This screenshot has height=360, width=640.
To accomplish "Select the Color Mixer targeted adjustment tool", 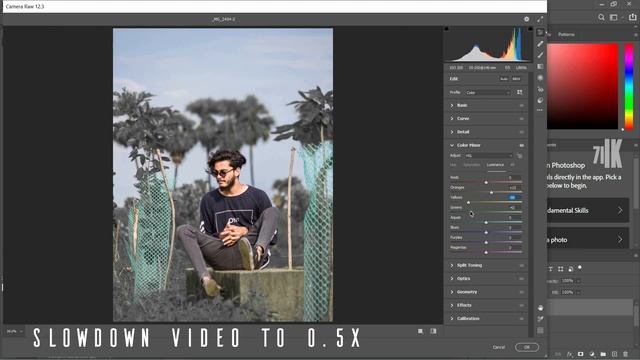I will tap(520, 156).
